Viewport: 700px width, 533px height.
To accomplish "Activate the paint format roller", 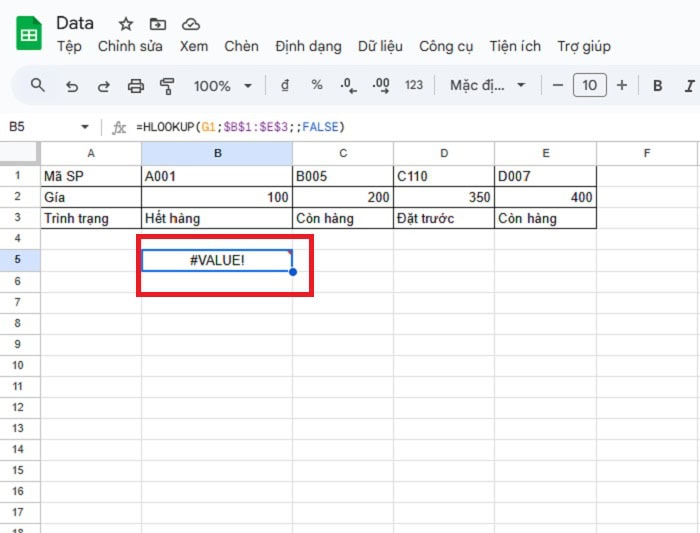I will (167, 86).
